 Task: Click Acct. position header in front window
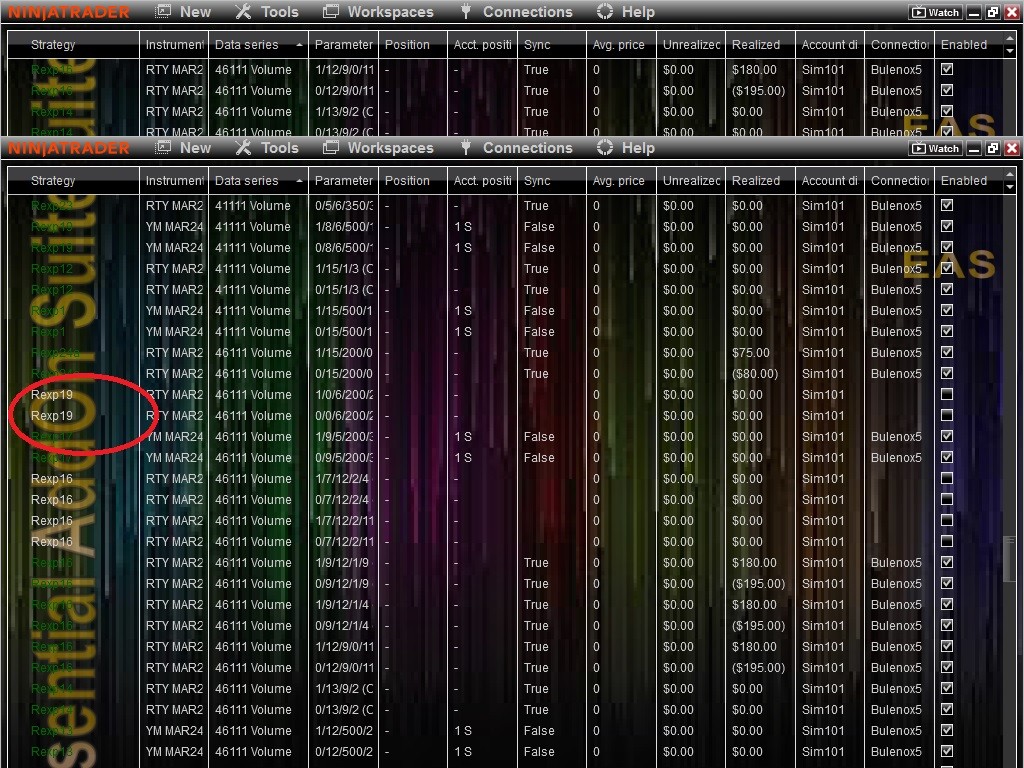[482, 181]
